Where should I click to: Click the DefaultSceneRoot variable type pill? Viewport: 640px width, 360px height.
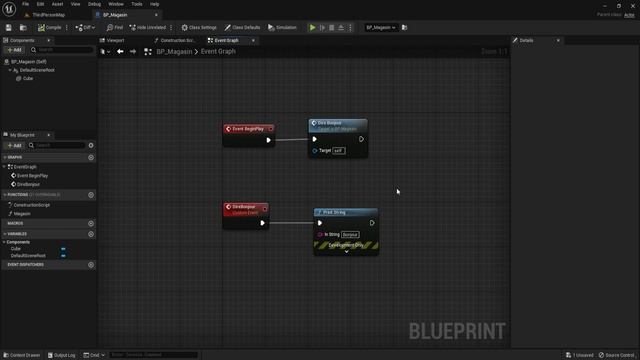pos(63,256)
